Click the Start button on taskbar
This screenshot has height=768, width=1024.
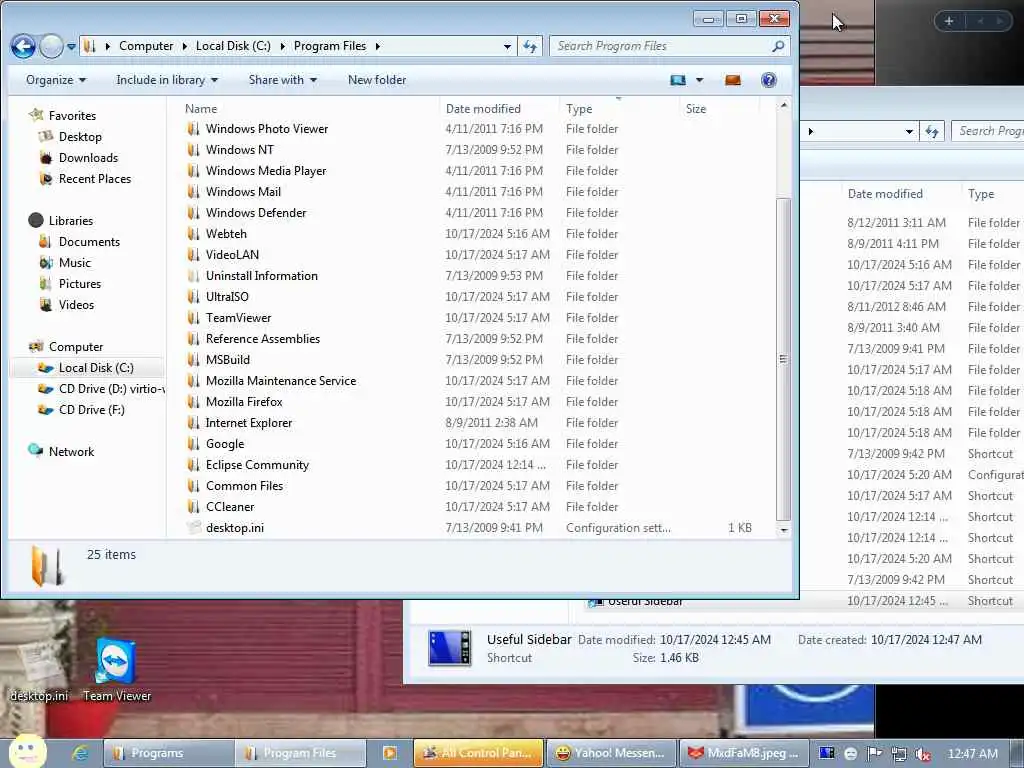coord(27,752)
